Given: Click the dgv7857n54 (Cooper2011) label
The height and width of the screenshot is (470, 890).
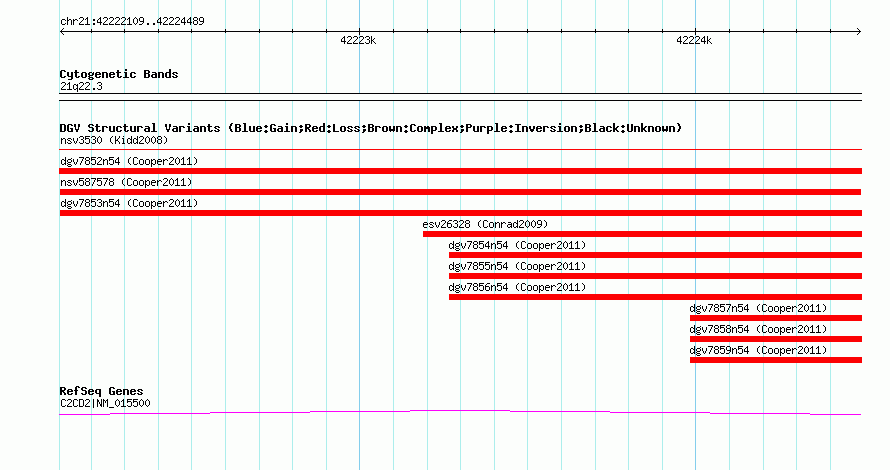Looking at the screenshot, I should (x=758, y=308).
